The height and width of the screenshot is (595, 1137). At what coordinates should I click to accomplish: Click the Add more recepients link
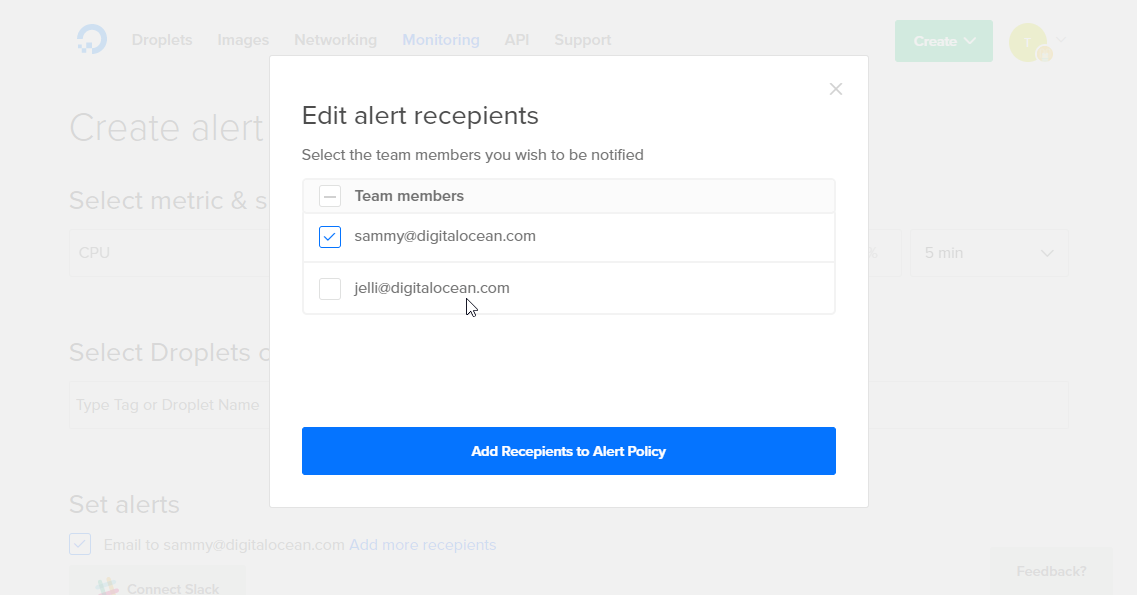tap(422, 545)
